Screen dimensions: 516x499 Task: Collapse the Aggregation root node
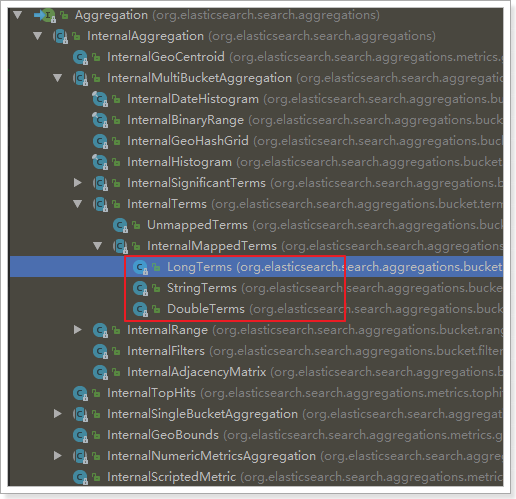click(18, 15)
